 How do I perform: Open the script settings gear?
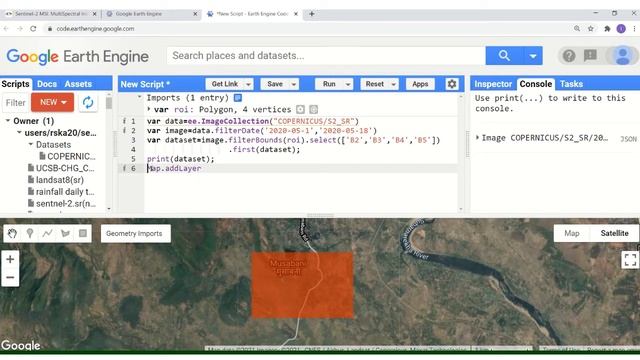tap(451, 84)
